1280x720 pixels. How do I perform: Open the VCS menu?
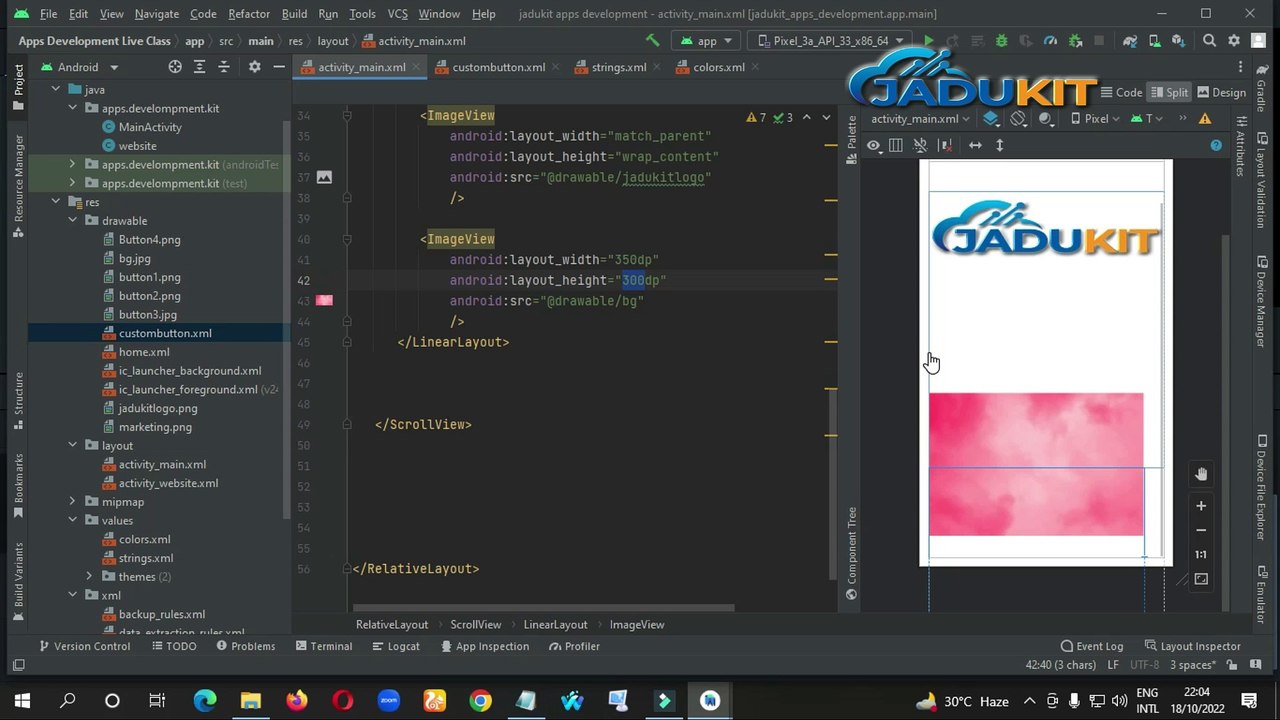point(397,14)
